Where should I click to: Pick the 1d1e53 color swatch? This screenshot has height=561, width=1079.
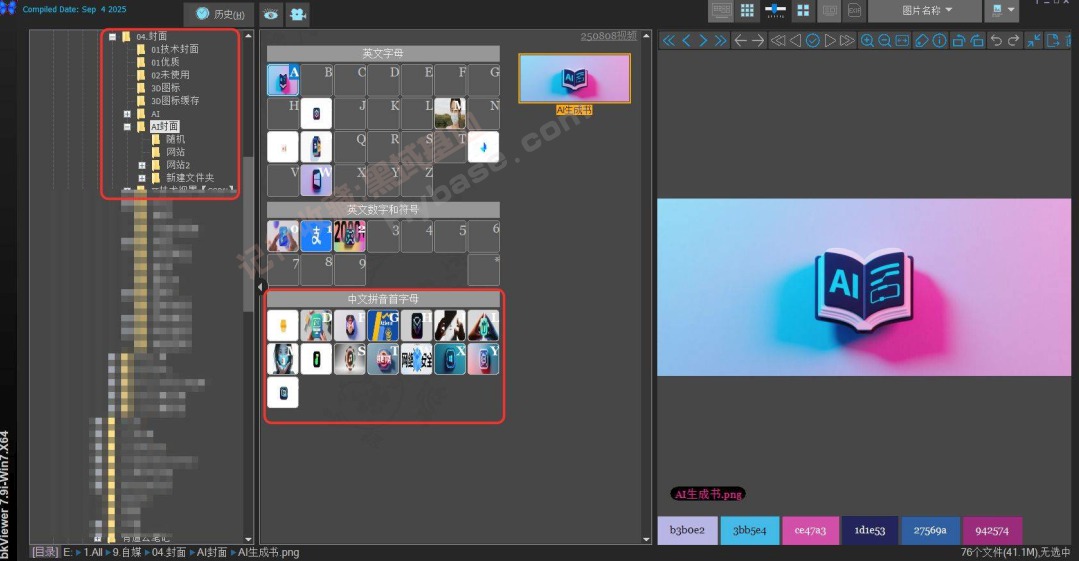(x=870, y=530)
